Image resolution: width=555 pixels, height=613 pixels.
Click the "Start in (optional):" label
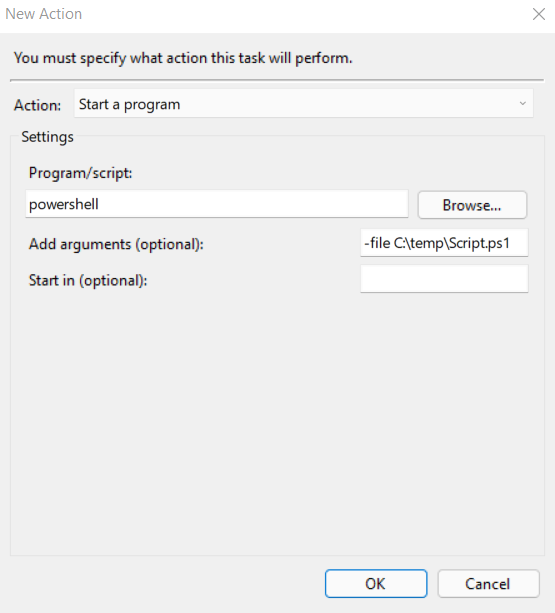point(88,280)
